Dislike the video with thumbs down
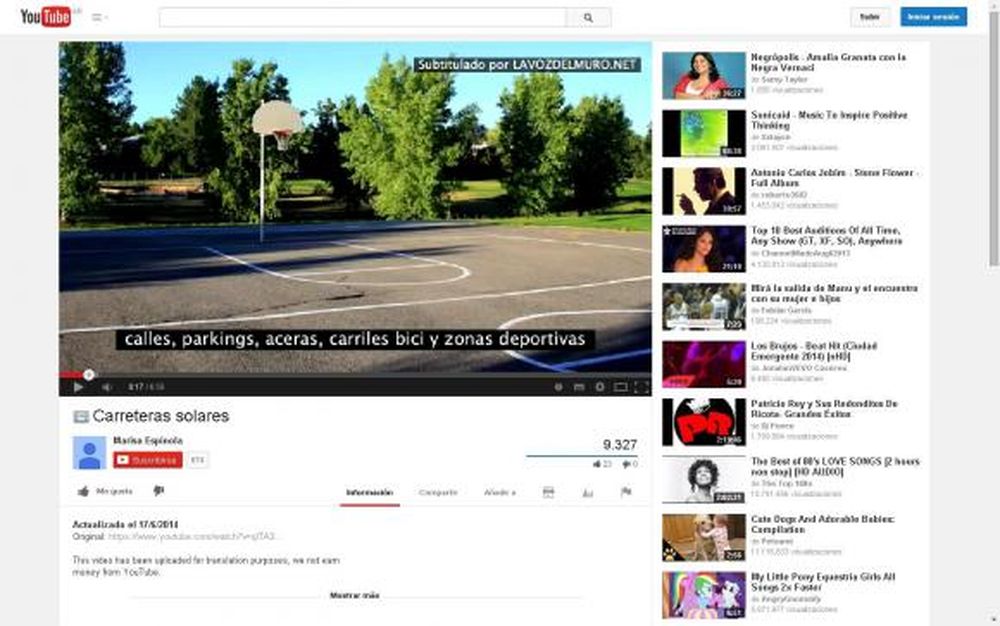1000x626 pixels. tap(159, 490)
